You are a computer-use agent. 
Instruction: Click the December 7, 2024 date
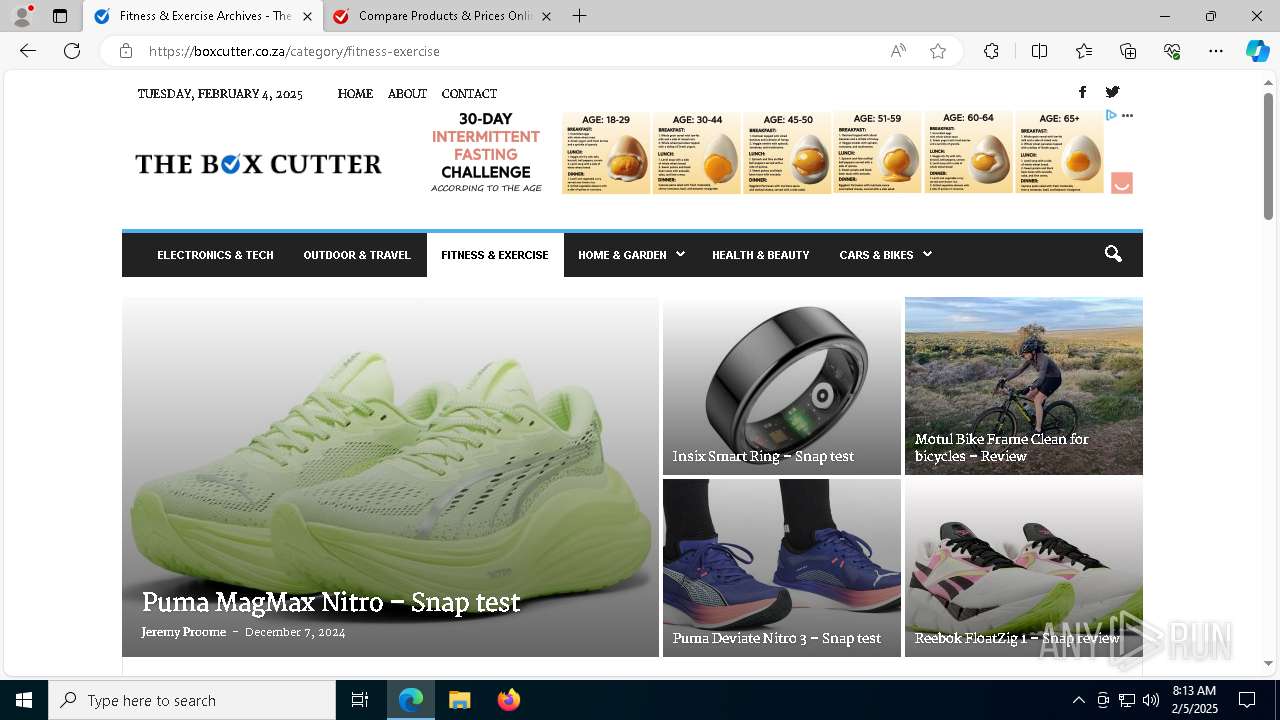295,632
